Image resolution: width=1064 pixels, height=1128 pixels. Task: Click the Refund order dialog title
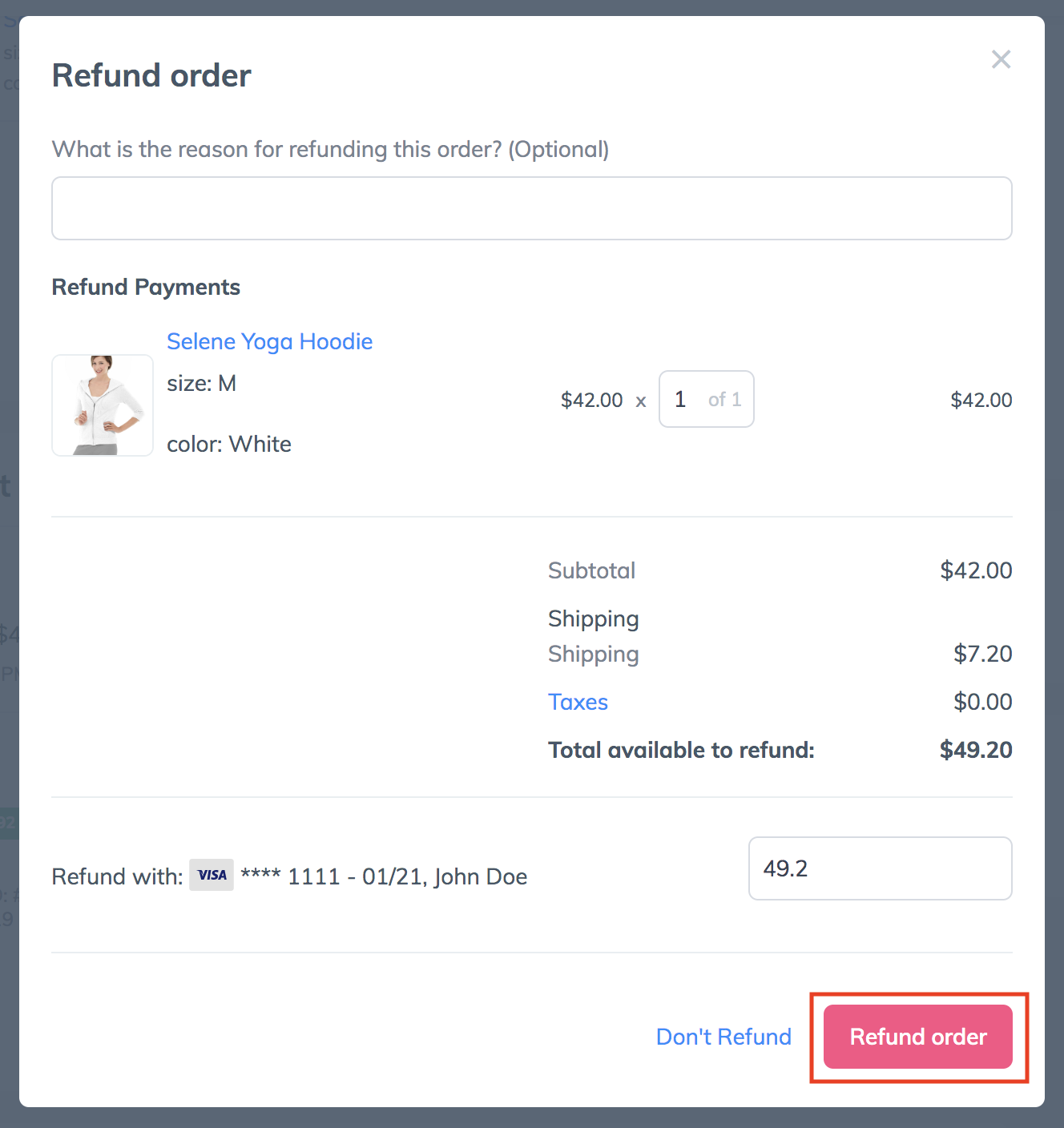[151, 75]
